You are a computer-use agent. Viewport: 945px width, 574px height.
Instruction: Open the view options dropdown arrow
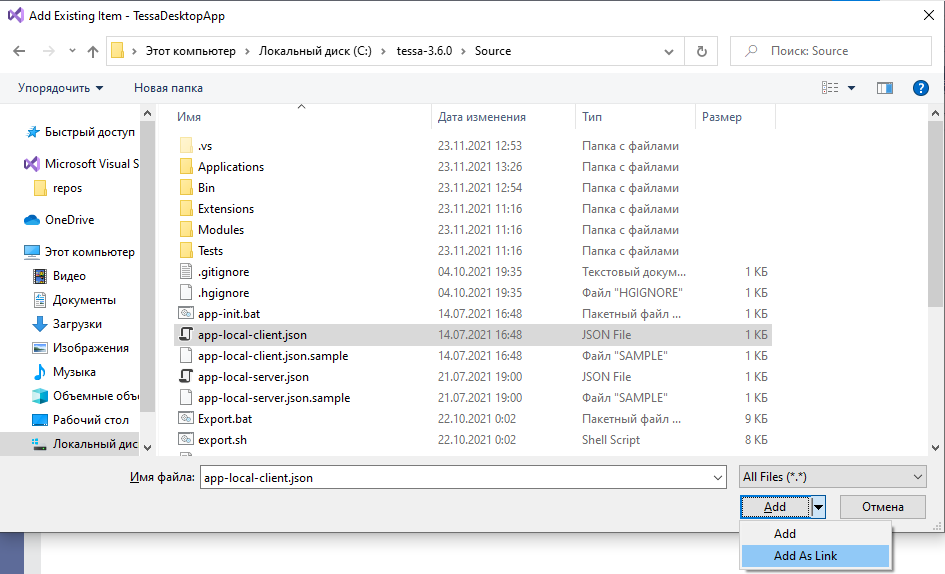(852, 88)
